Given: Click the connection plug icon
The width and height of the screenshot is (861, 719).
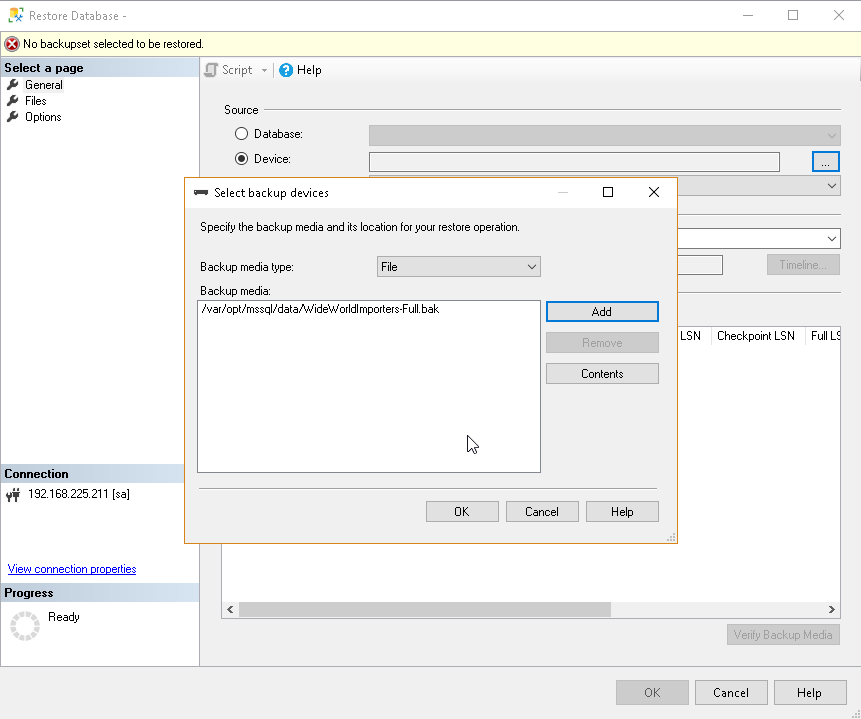Looking at the screenshot, I should pos(13,495).
